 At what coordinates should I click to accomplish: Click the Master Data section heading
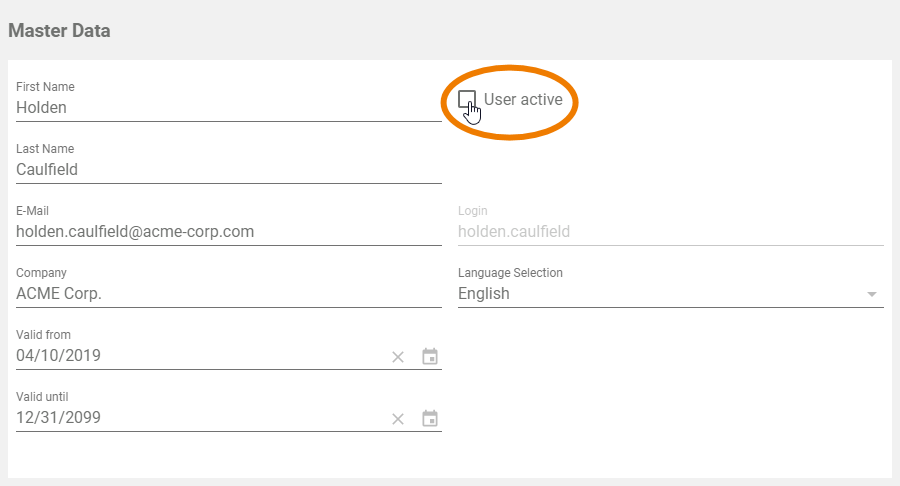(x=59, y=30)
